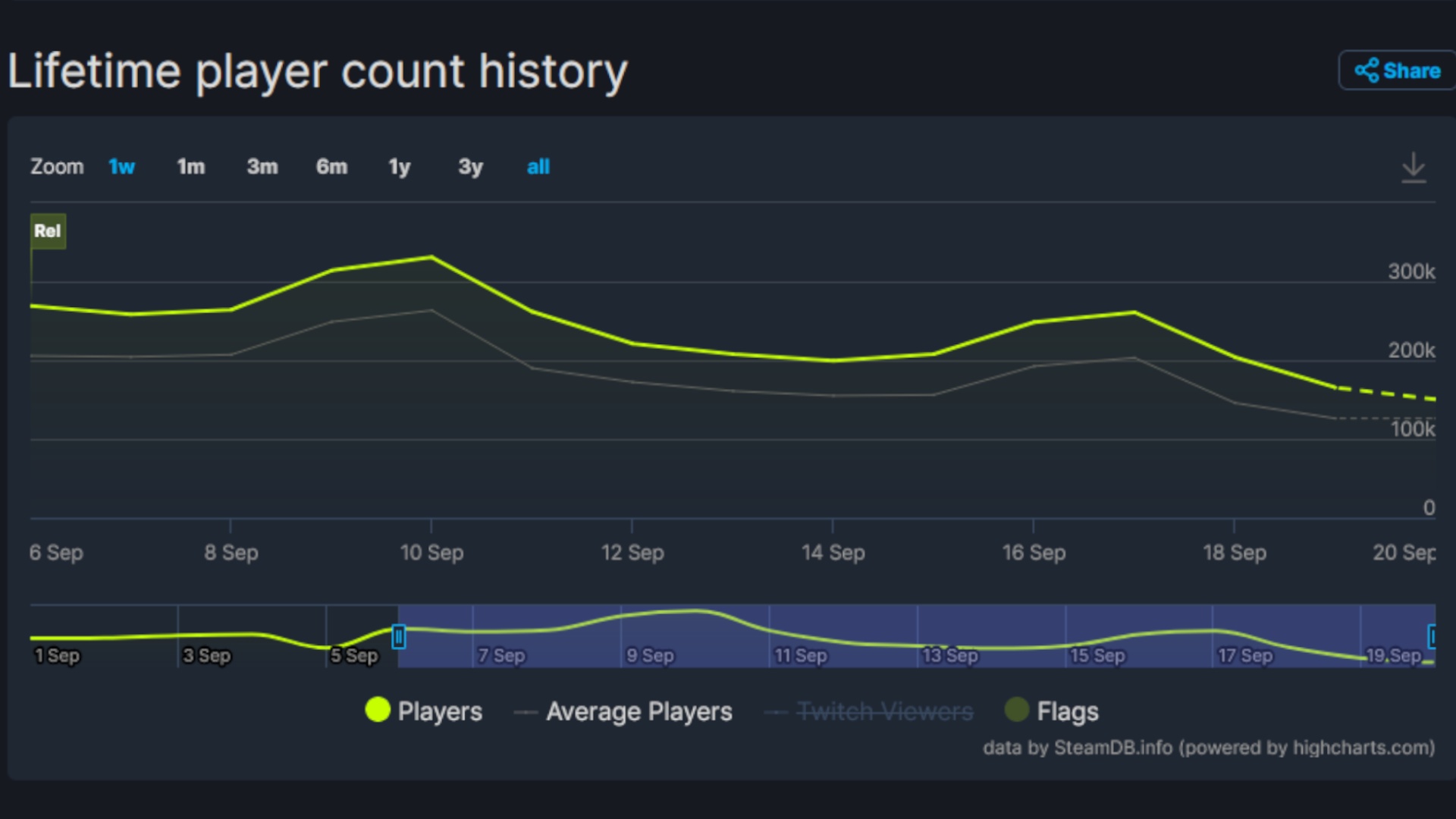Select the 'all' zoom timeframe
The image size is (1456, 819).
coord(538,167)
